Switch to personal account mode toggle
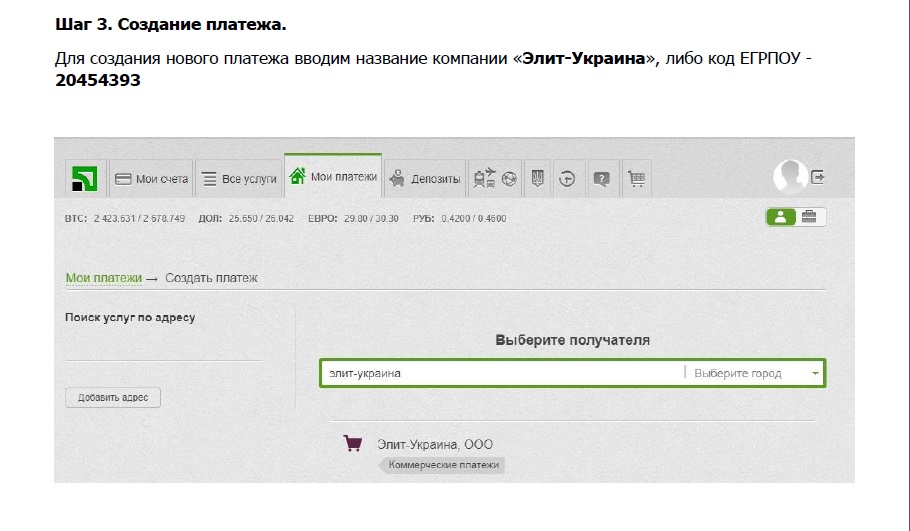This screenshot has width=910, height=531. click(780, 217)
